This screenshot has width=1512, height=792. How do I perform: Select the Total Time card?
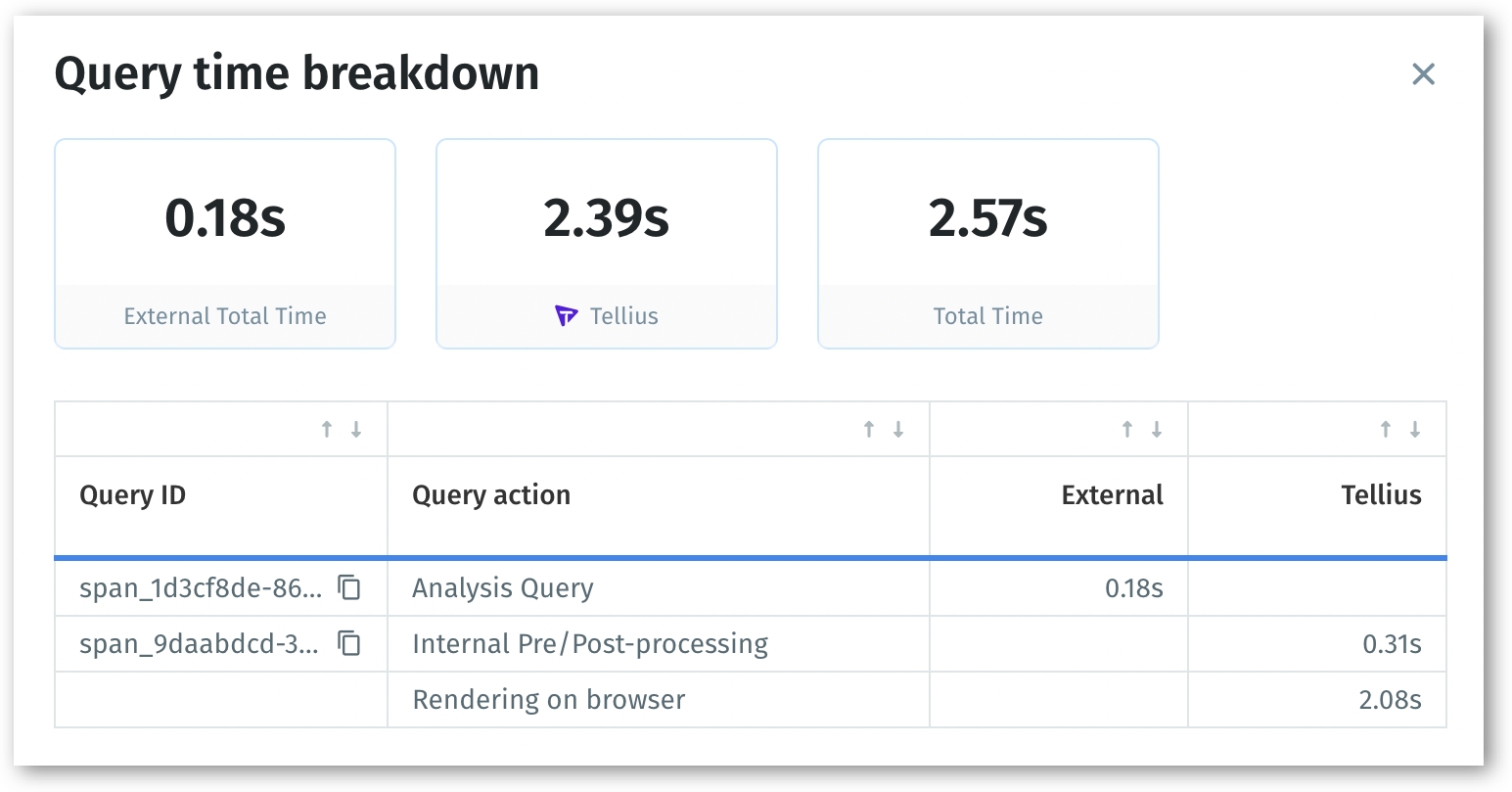[988, 243]
